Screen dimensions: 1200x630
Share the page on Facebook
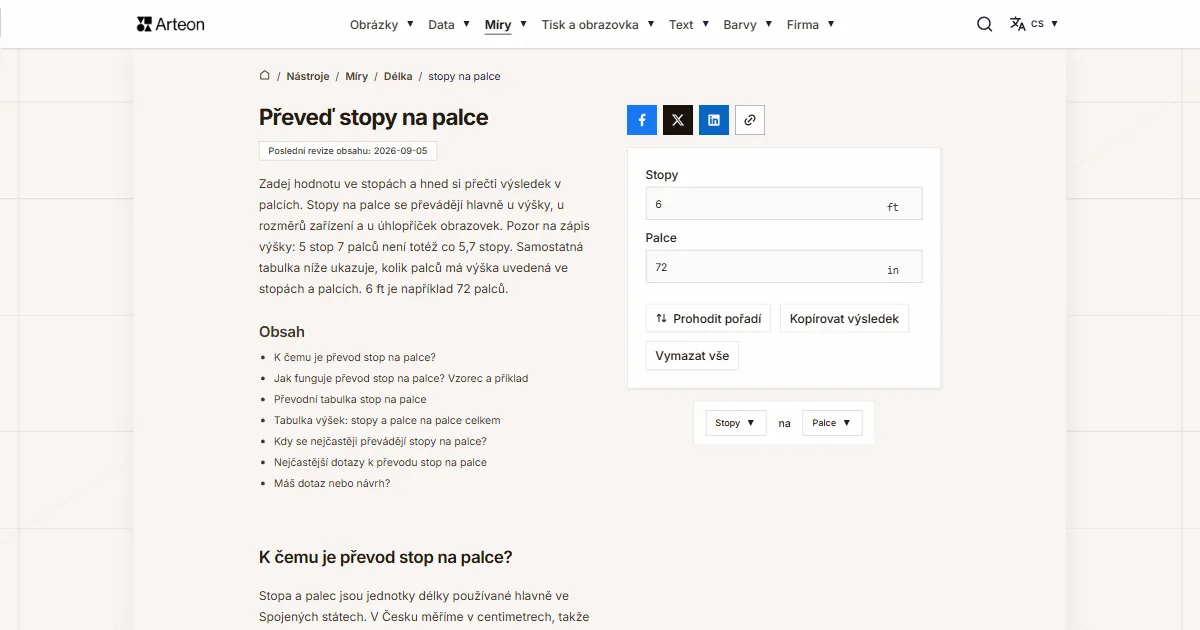pyautogui.click(x=642, y=120)
